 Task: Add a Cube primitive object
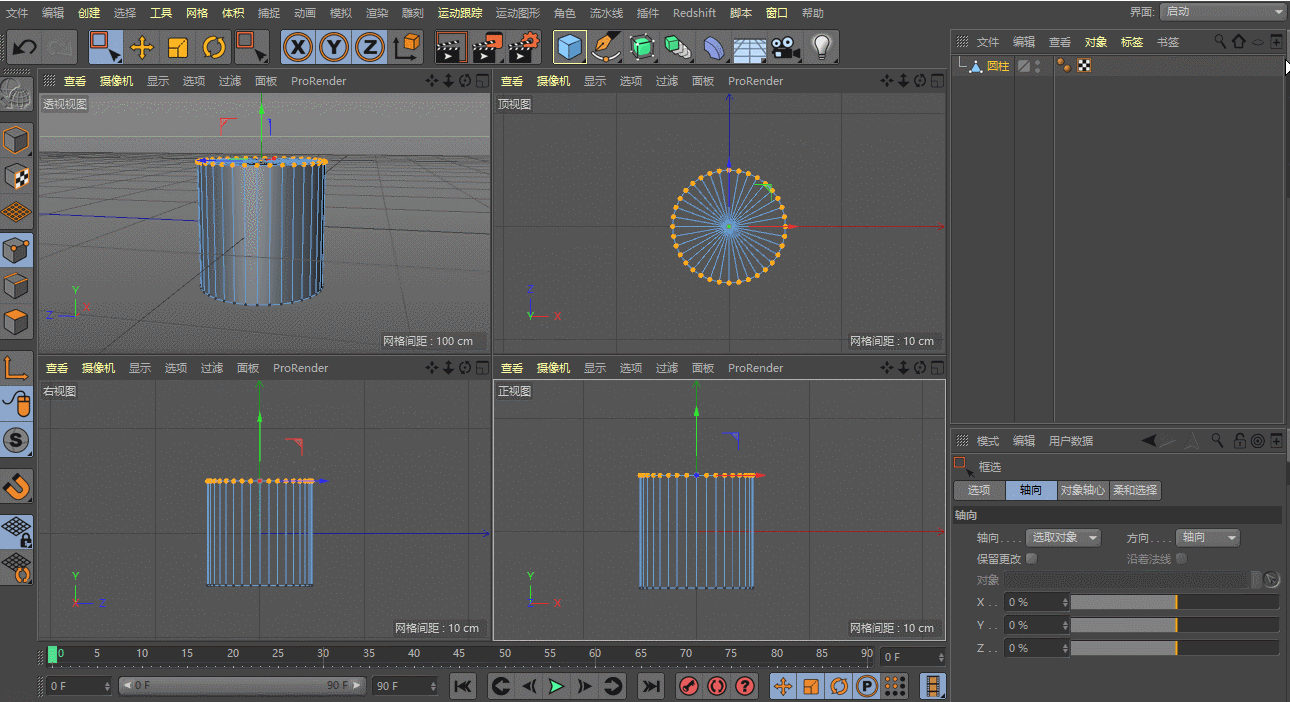pos(570,47)
